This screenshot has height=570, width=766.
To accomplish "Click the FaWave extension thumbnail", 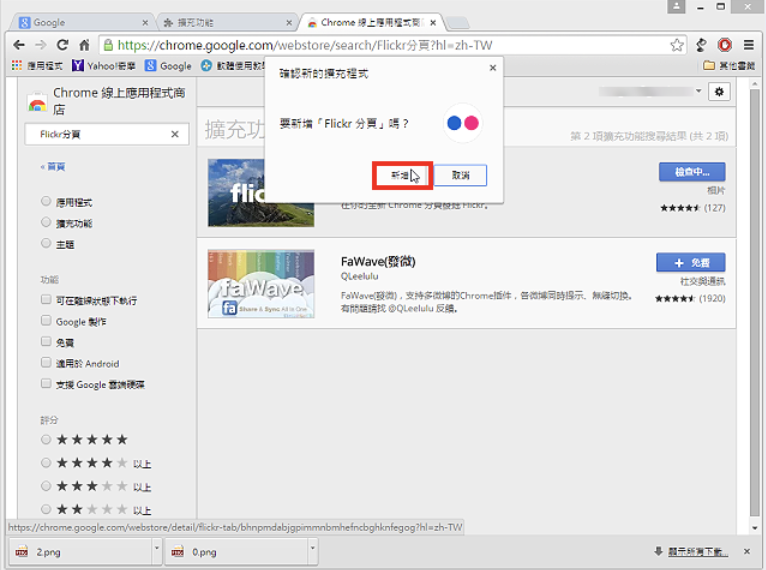I will (261, 284).
